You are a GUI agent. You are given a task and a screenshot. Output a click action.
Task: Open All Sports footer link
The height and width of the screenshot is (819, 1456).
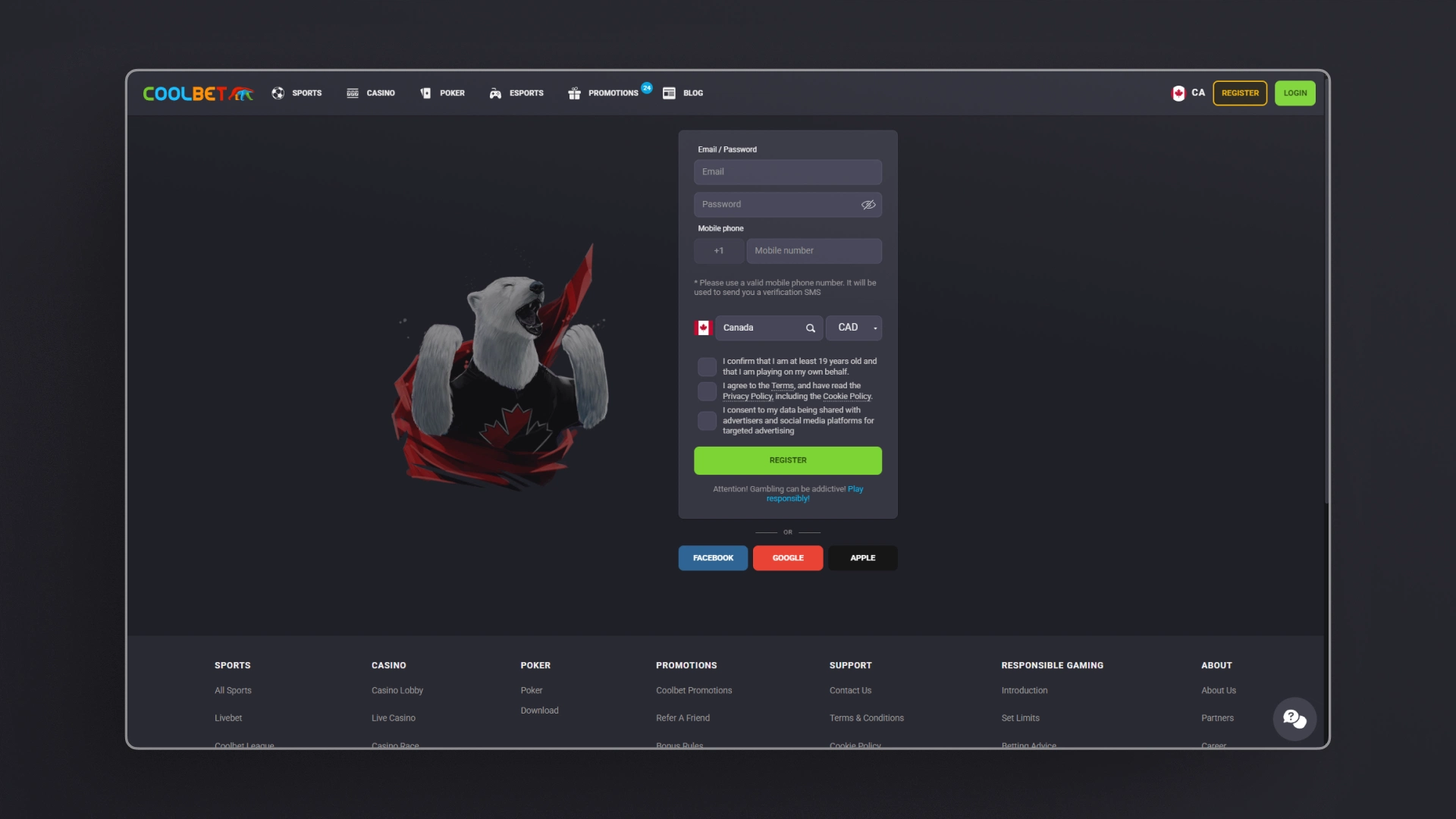(233, 691)
